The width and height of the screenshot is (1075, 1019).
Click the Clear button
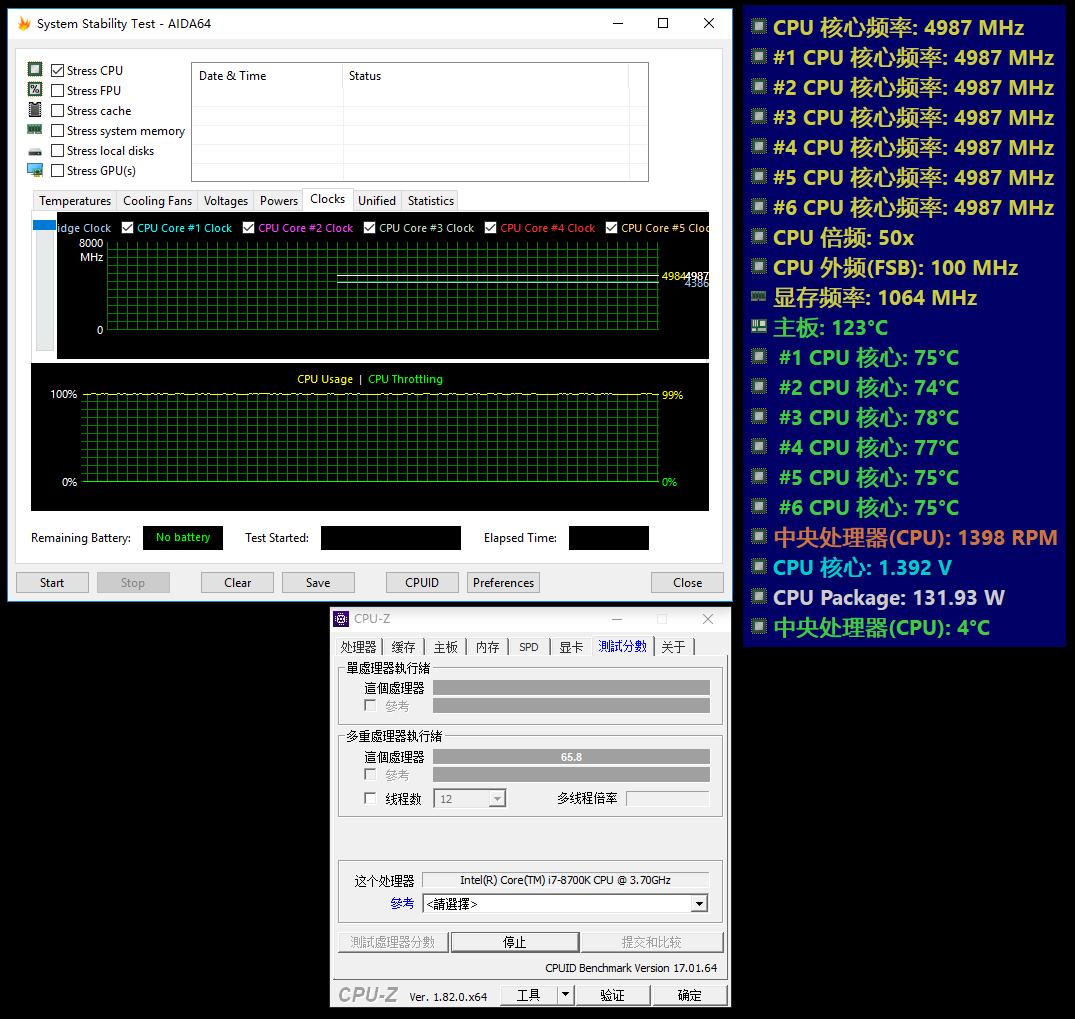[x=237, y=583]
